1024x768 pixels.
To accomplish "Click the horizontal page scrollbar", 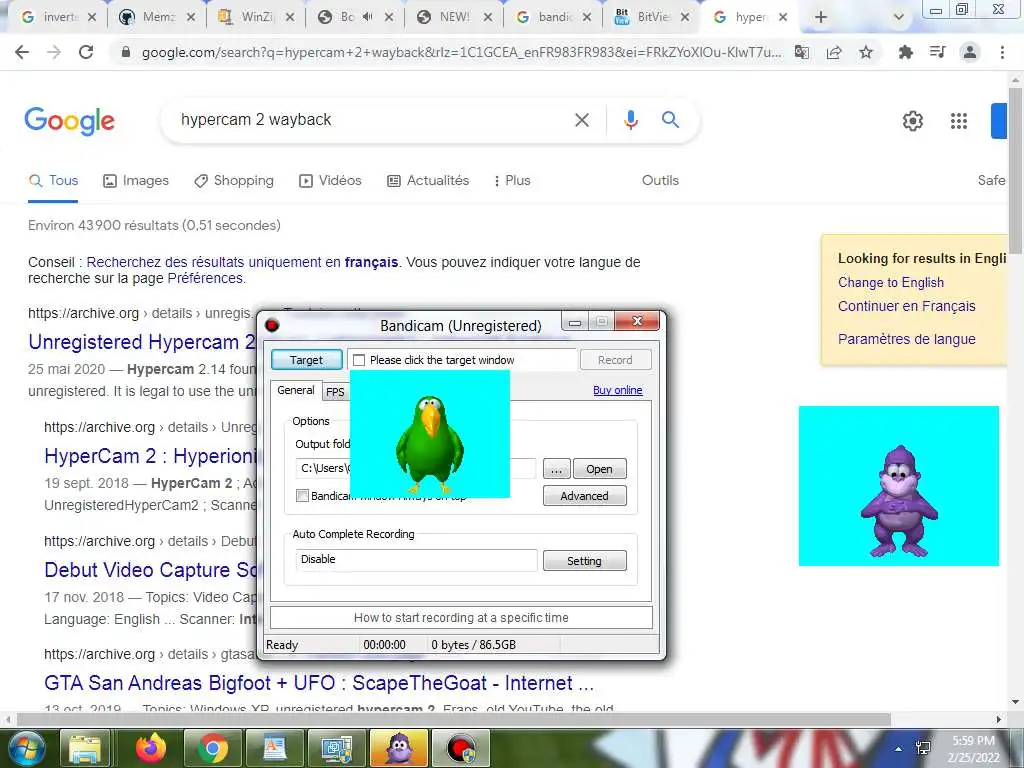I will pos(453,719).
